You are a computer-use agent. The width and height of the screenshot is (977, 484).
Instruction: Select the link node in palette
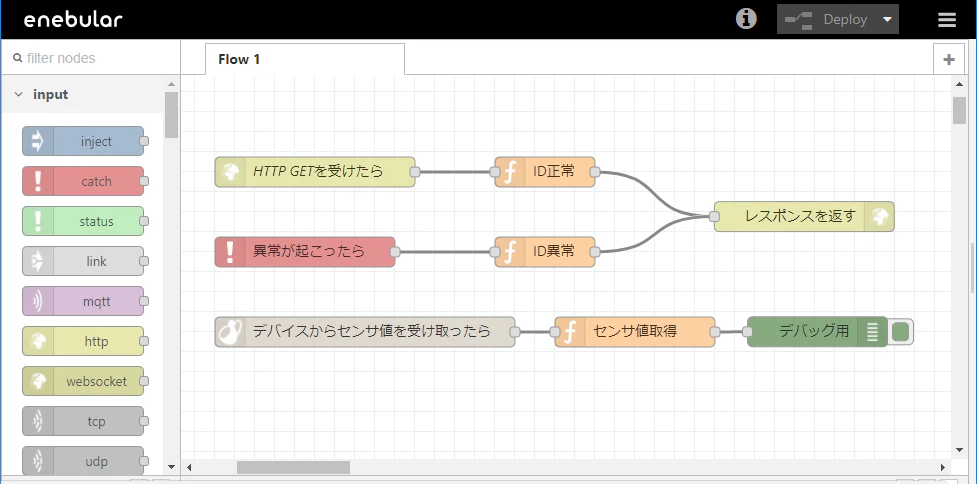pos(83,261)
